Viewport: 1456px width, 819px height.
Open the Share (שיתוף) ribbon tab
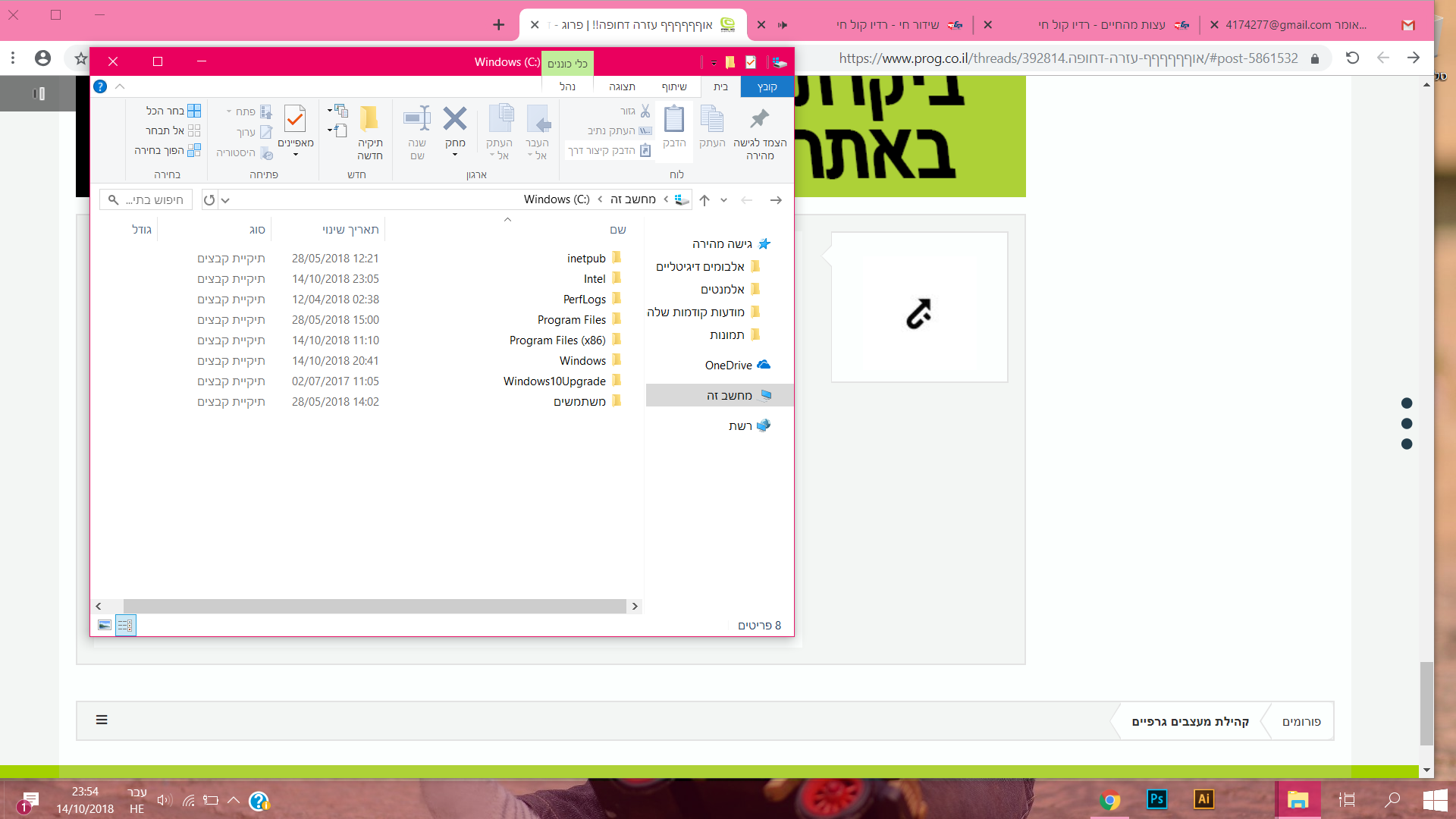pyautogui.click(x=673, y=86)
